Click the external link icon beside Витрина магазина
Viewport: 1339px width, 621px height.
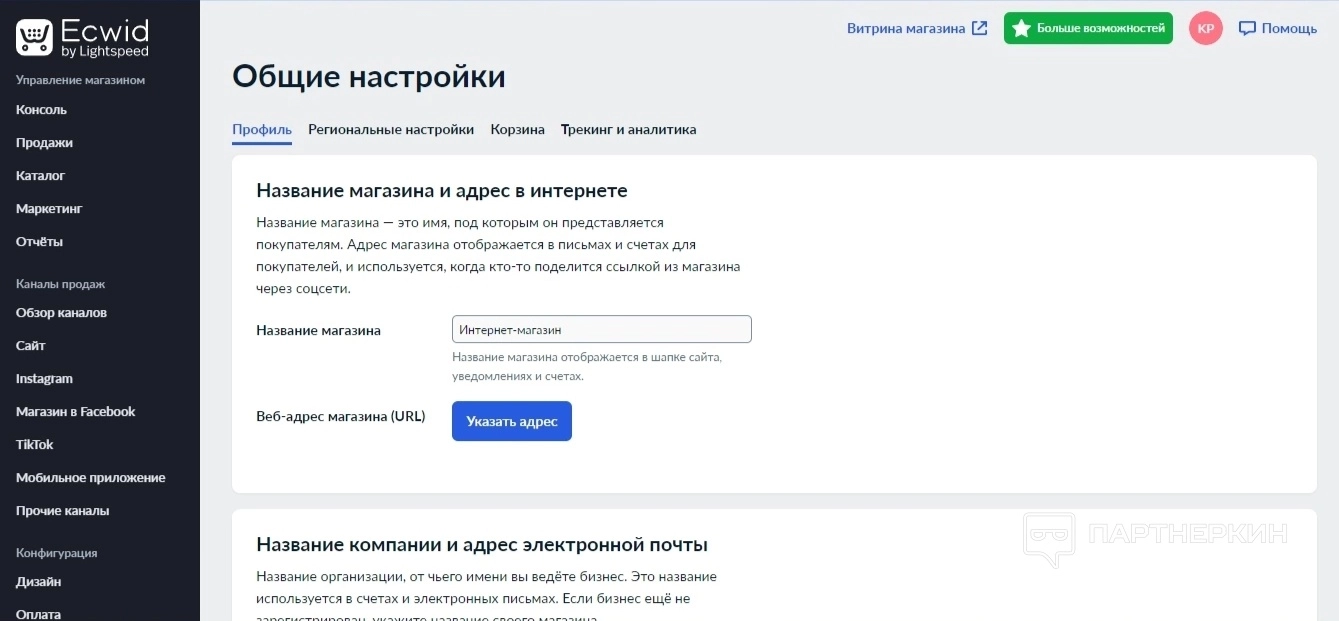[x=980, y=28]
